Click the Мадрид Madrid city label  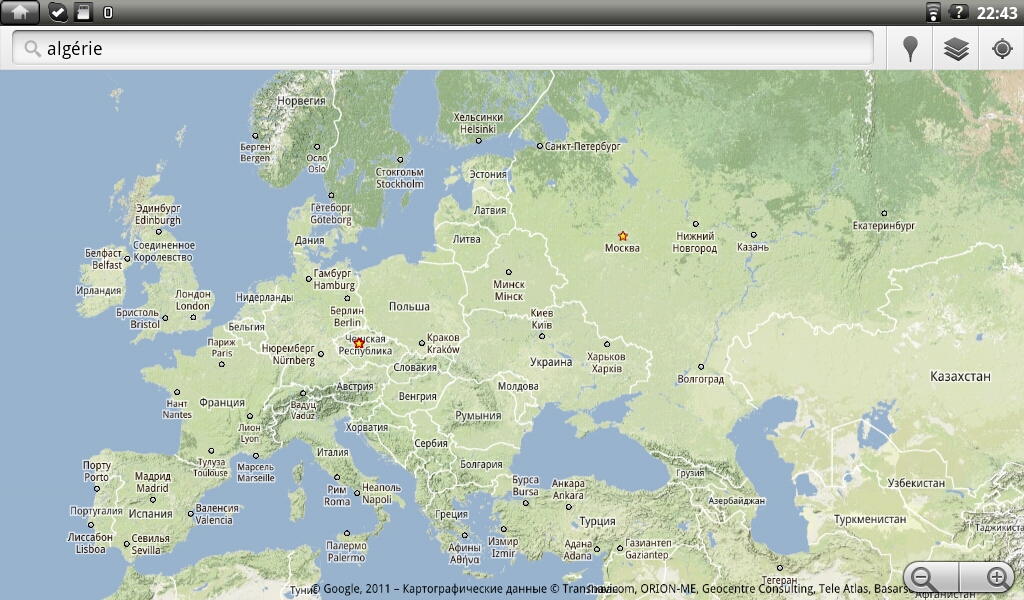pos(152,482)
